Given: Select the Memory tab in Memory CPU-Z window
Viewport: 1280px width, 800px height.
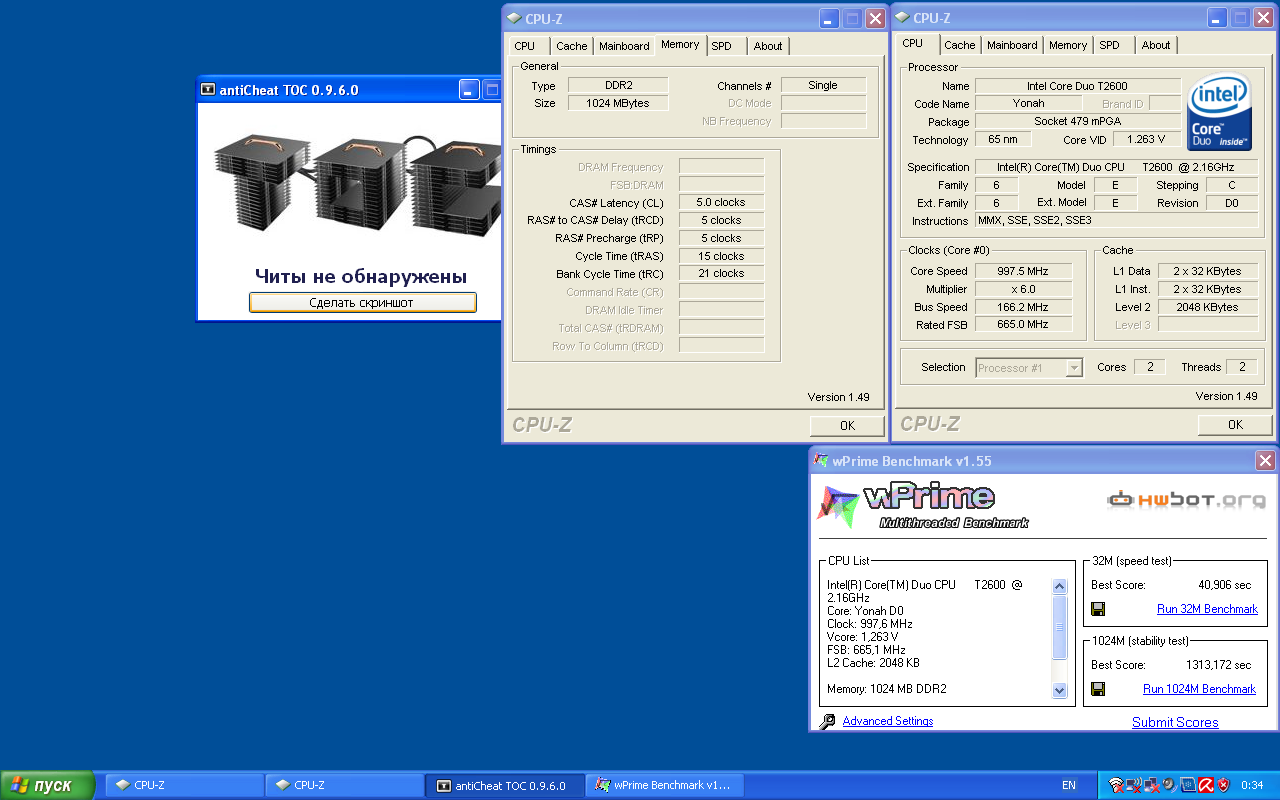Looking at the screenshot, I should (x=680, y=44).
